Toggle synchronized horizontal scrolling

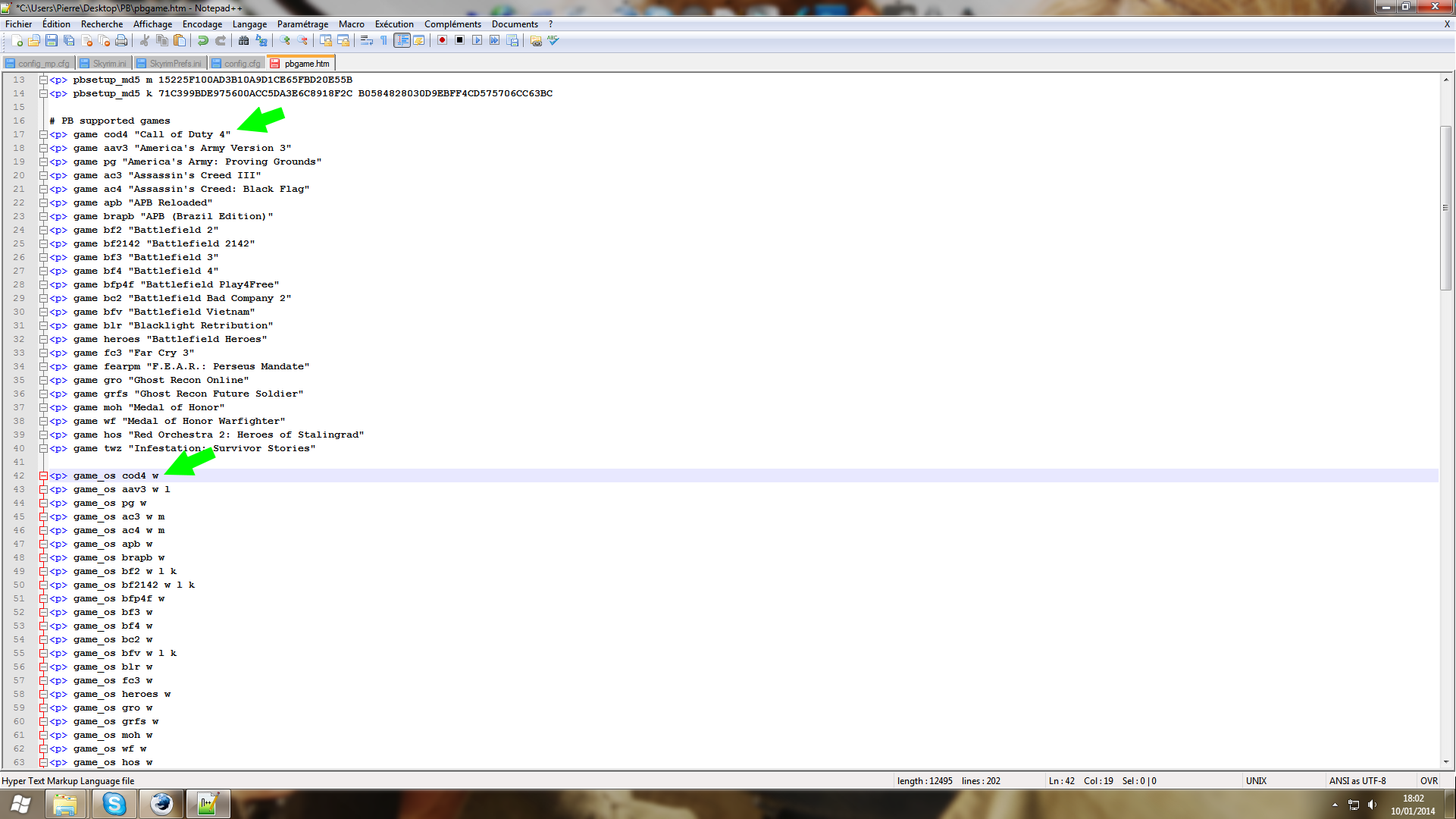[343, 41]
